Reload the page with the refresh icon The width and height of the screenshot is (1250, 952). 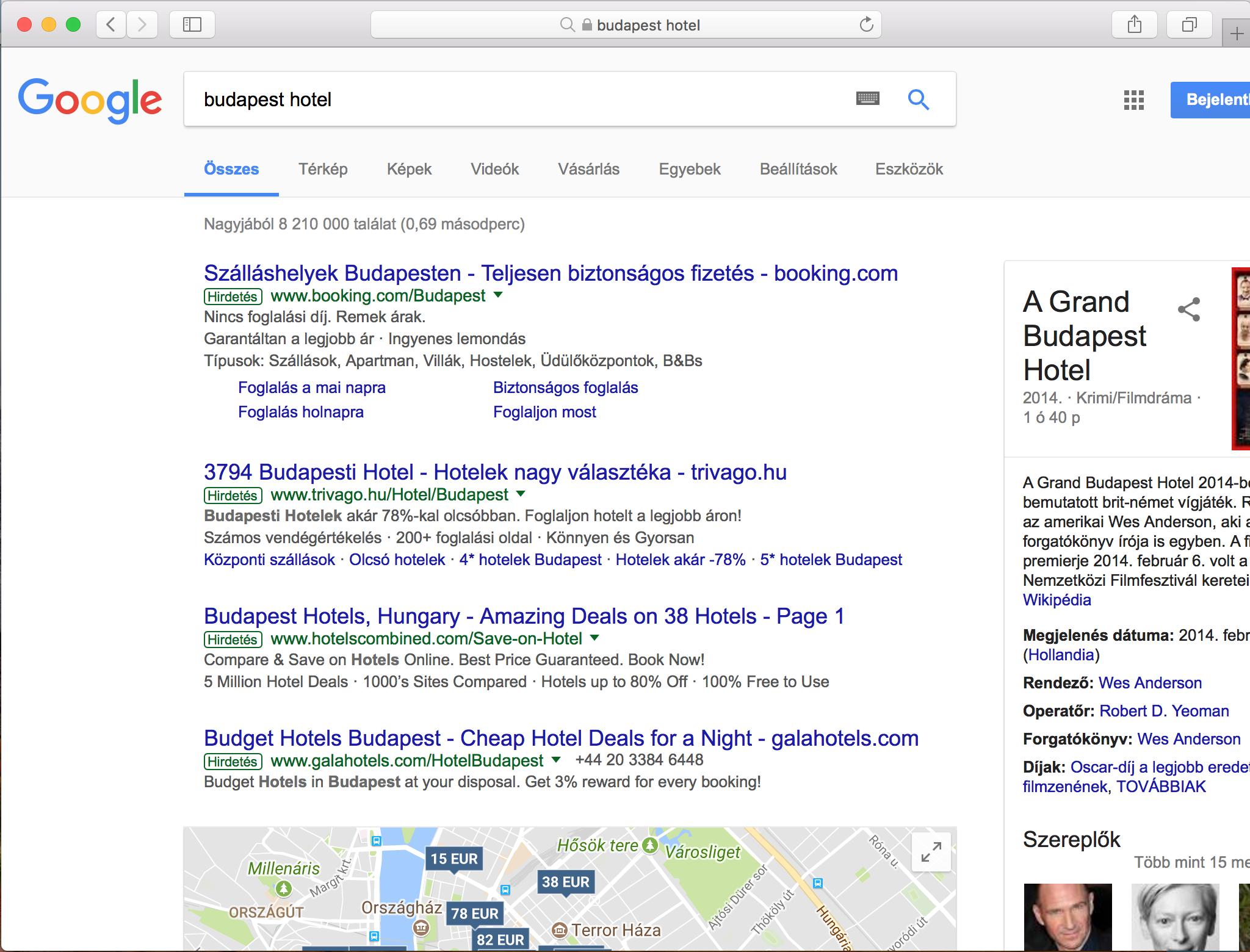coord(866,24)
